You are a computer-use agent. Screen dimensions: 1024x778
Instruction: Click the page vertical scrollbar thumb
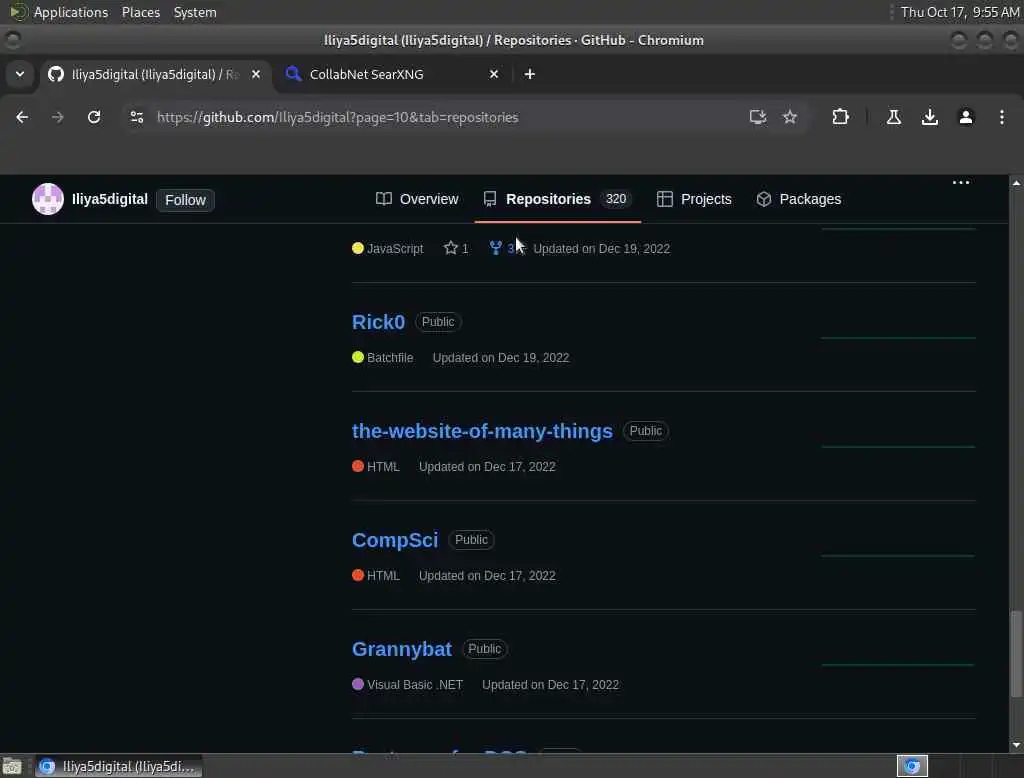1016,653
